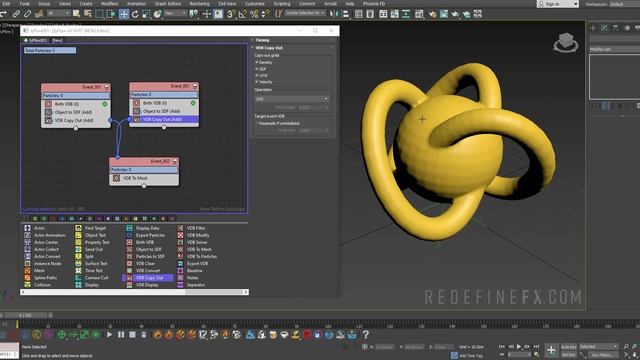Select Object to SDF (Add) in Event_001
This screenshot has width=640, height=360.
[76, 112]
